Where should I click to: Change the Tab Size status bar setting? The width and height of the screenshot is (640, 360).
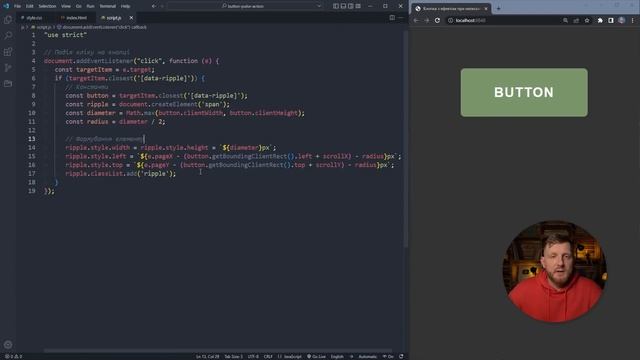point(233,357)
